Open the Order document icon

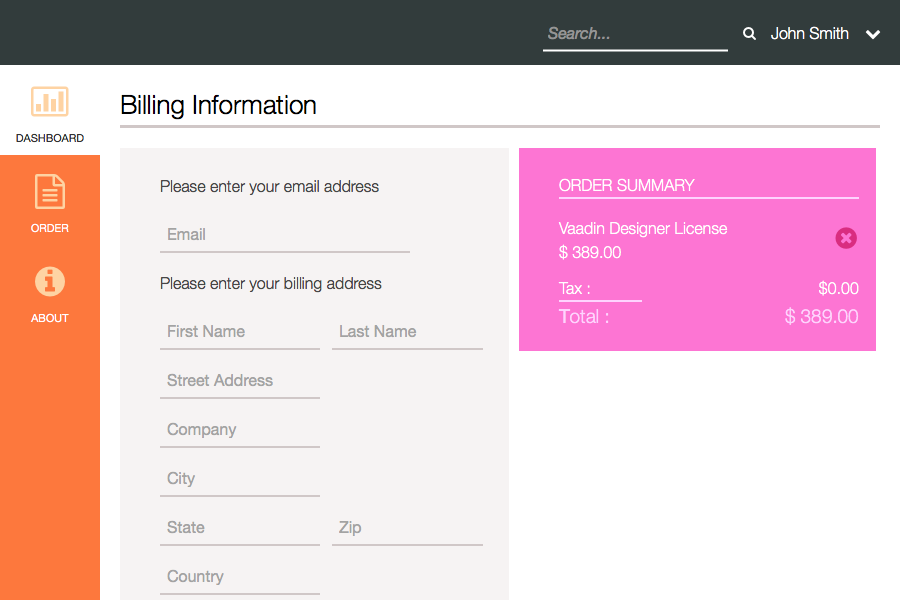pyautogui.click(x=50, y=191)
